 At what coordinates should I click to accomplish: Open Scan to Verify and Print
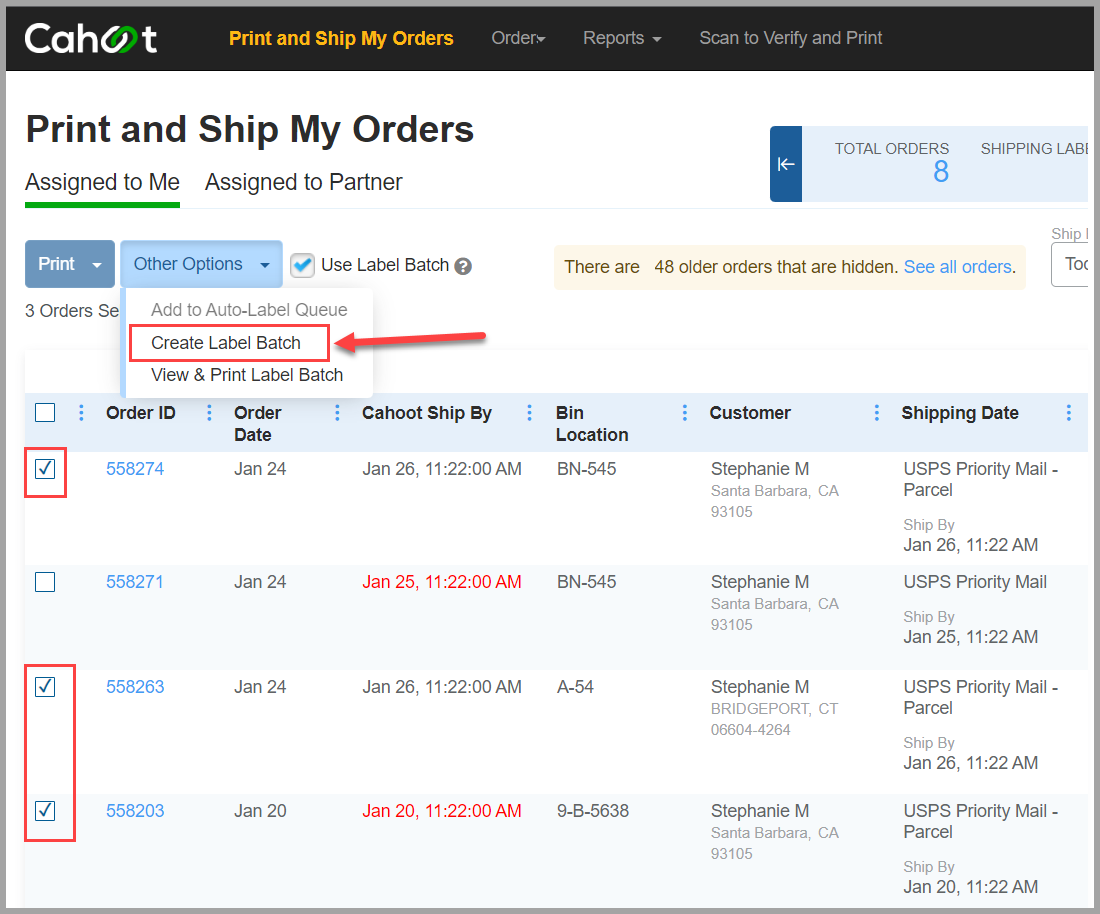(x=791, y=38)
